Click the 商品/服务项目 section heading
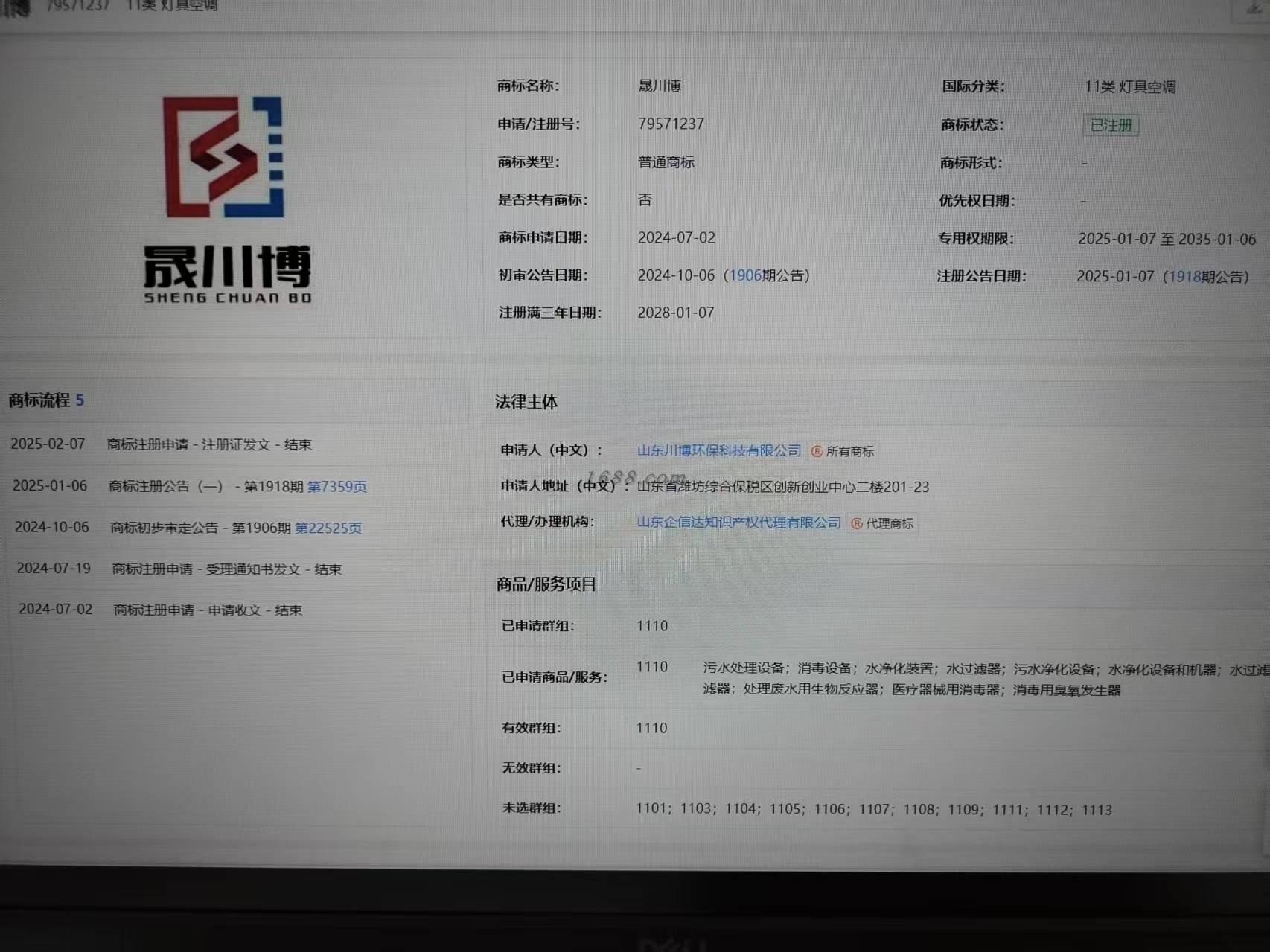 coord(546,584)
